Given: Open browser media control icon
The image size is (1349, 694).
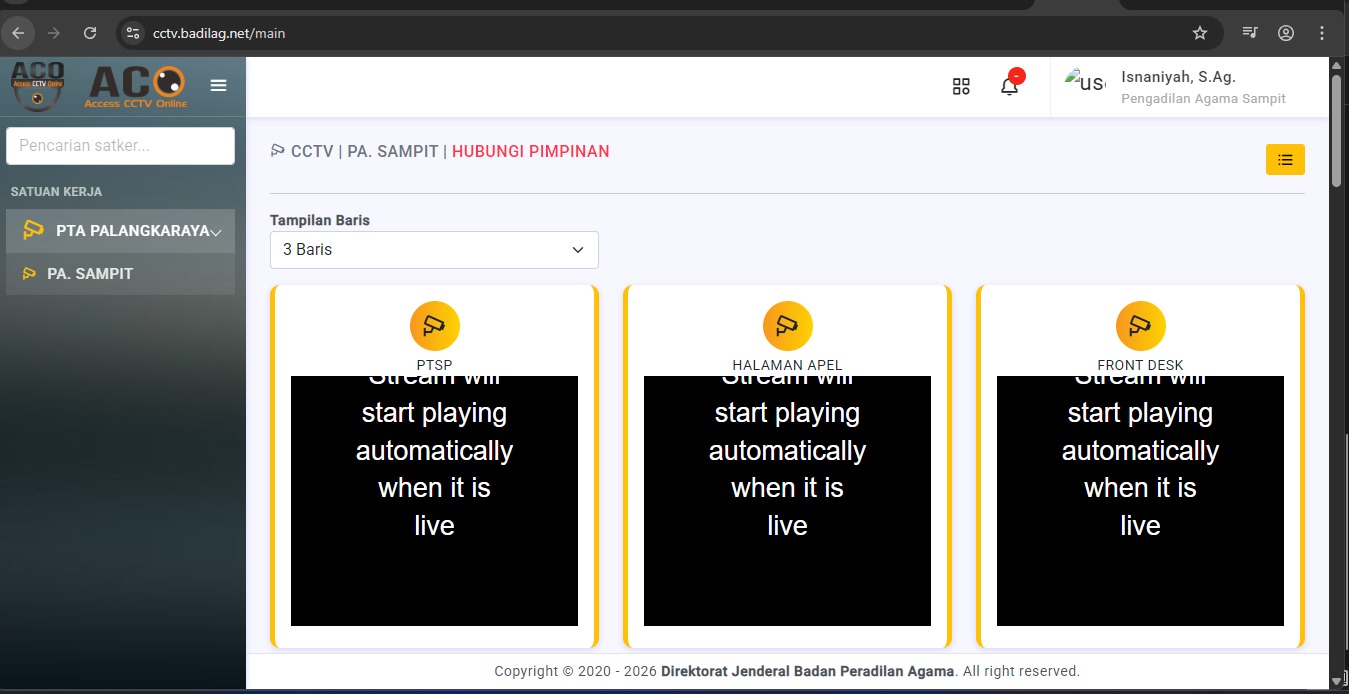Looking at the screenshot, I should [1250, 33].
